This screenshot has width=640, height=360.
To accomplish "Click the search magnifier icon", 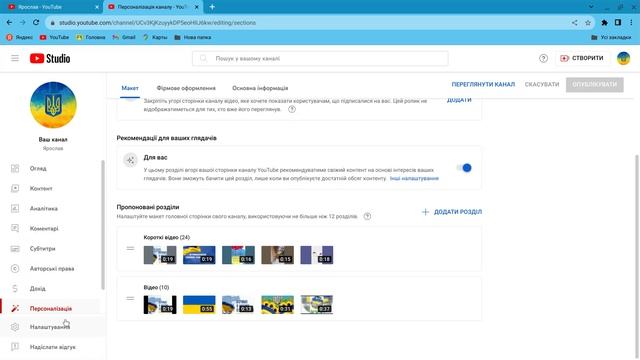I will (203, 58).
